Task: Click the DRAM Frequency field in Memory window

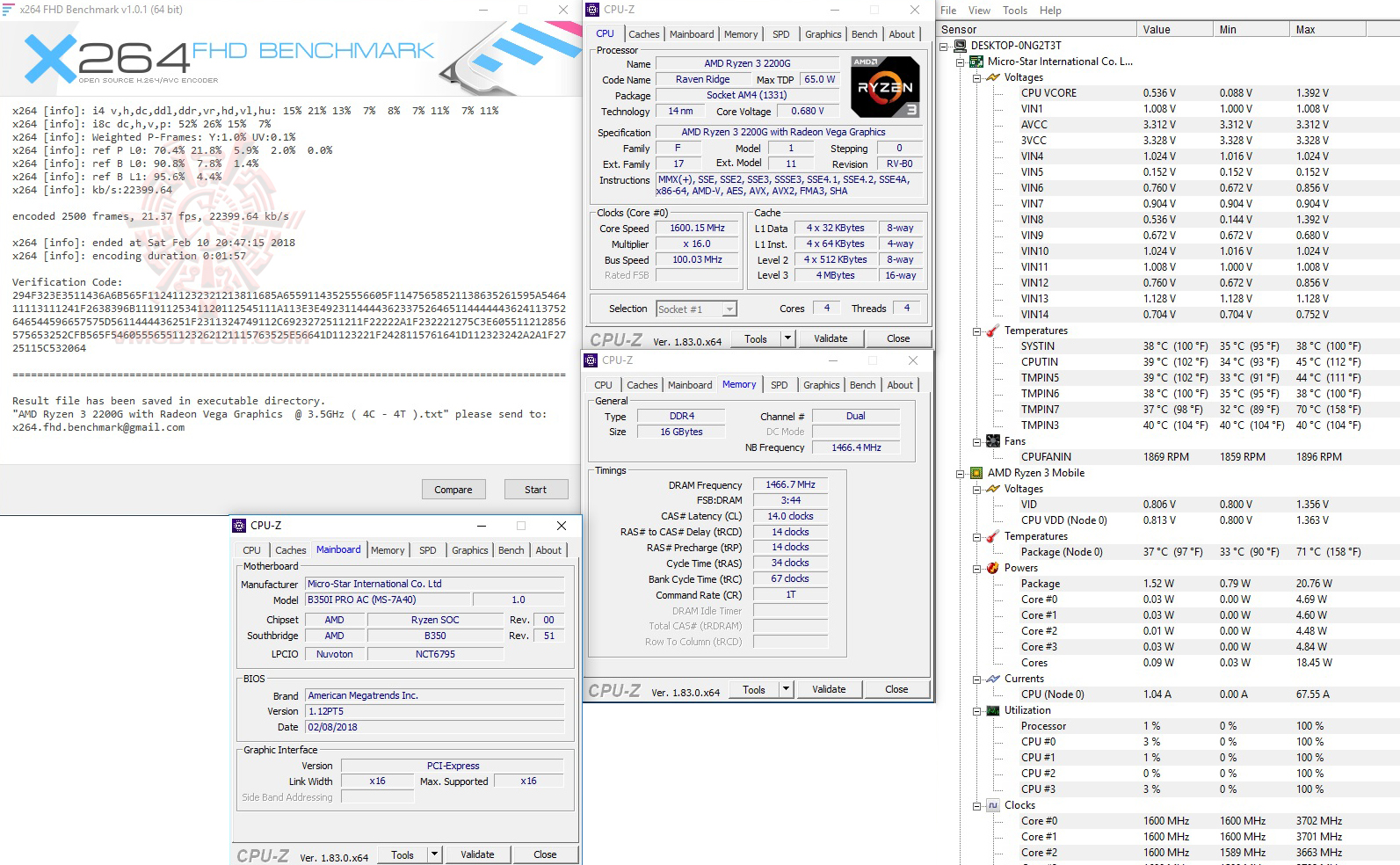Action: tap(790, 484)
